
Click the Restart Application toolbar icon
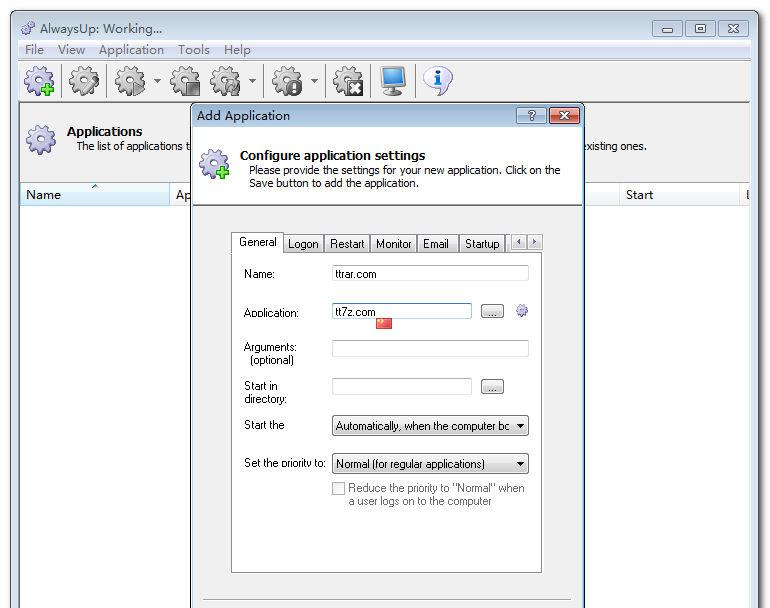(x=225, y=81)
